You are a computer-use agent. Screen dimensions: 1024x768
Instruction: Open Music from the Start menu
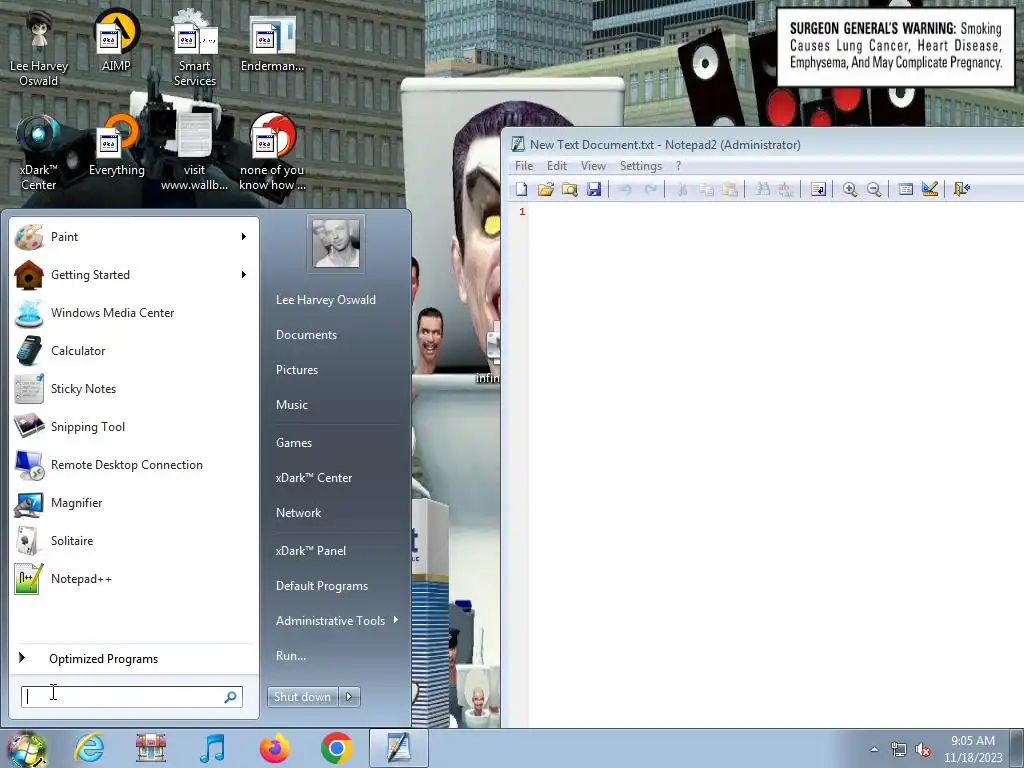(292, 405)
